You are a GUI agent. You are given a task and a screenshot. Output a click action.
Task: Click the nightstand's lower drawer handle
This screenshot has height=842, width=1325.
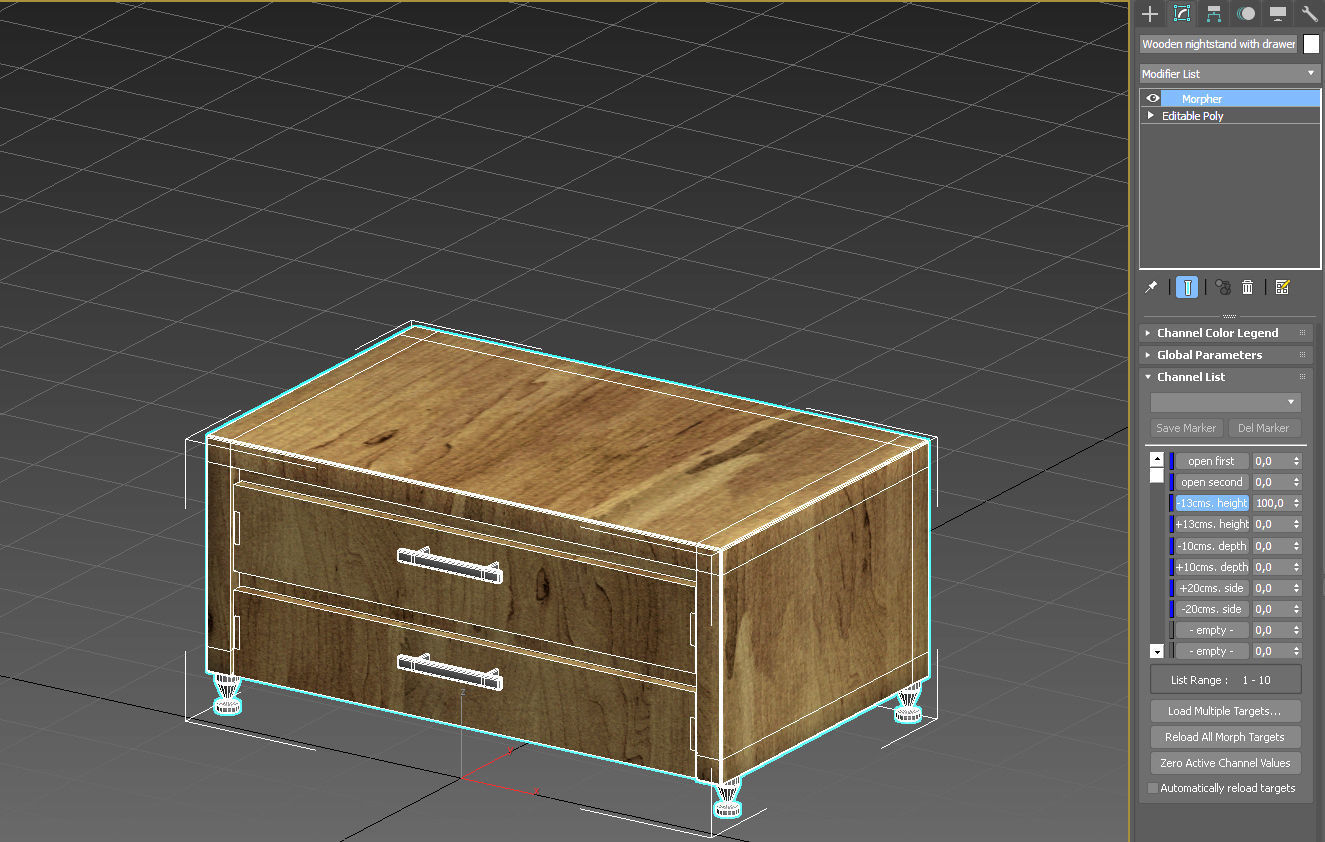tap(449, 671)
